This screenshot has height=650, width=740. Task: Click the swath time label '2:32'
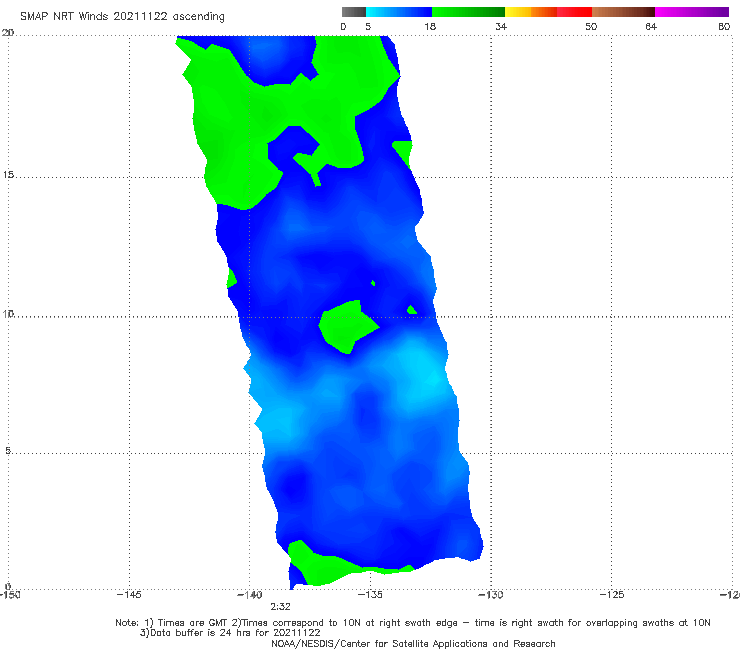coord(280,607)
